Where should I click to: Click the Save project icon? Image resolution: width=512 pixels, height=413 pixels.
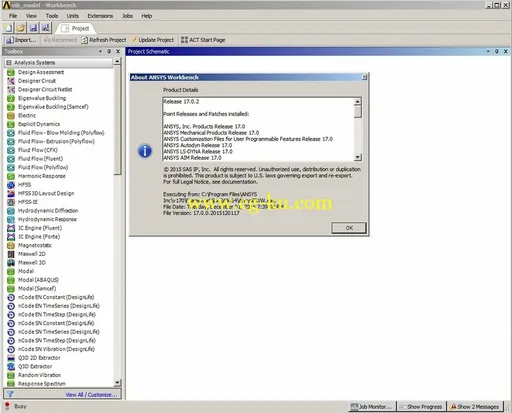33,28
